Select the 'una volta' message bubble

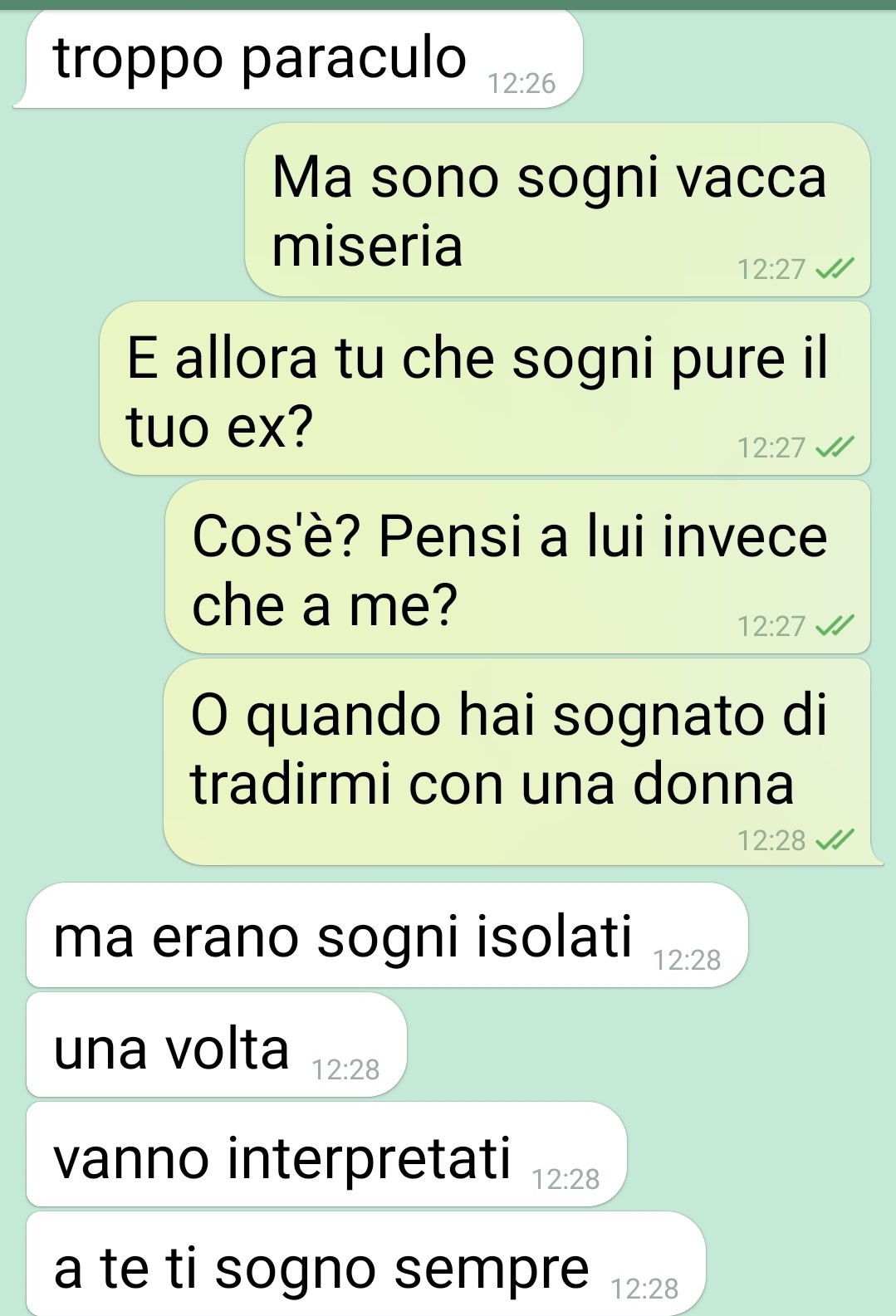point(217,1044)
